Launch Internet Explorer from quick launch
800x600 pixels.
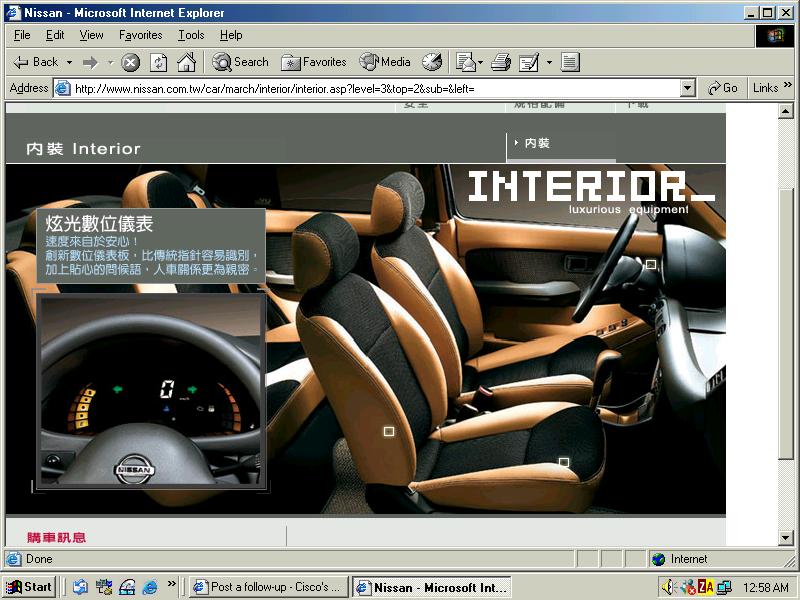point(150,587)
